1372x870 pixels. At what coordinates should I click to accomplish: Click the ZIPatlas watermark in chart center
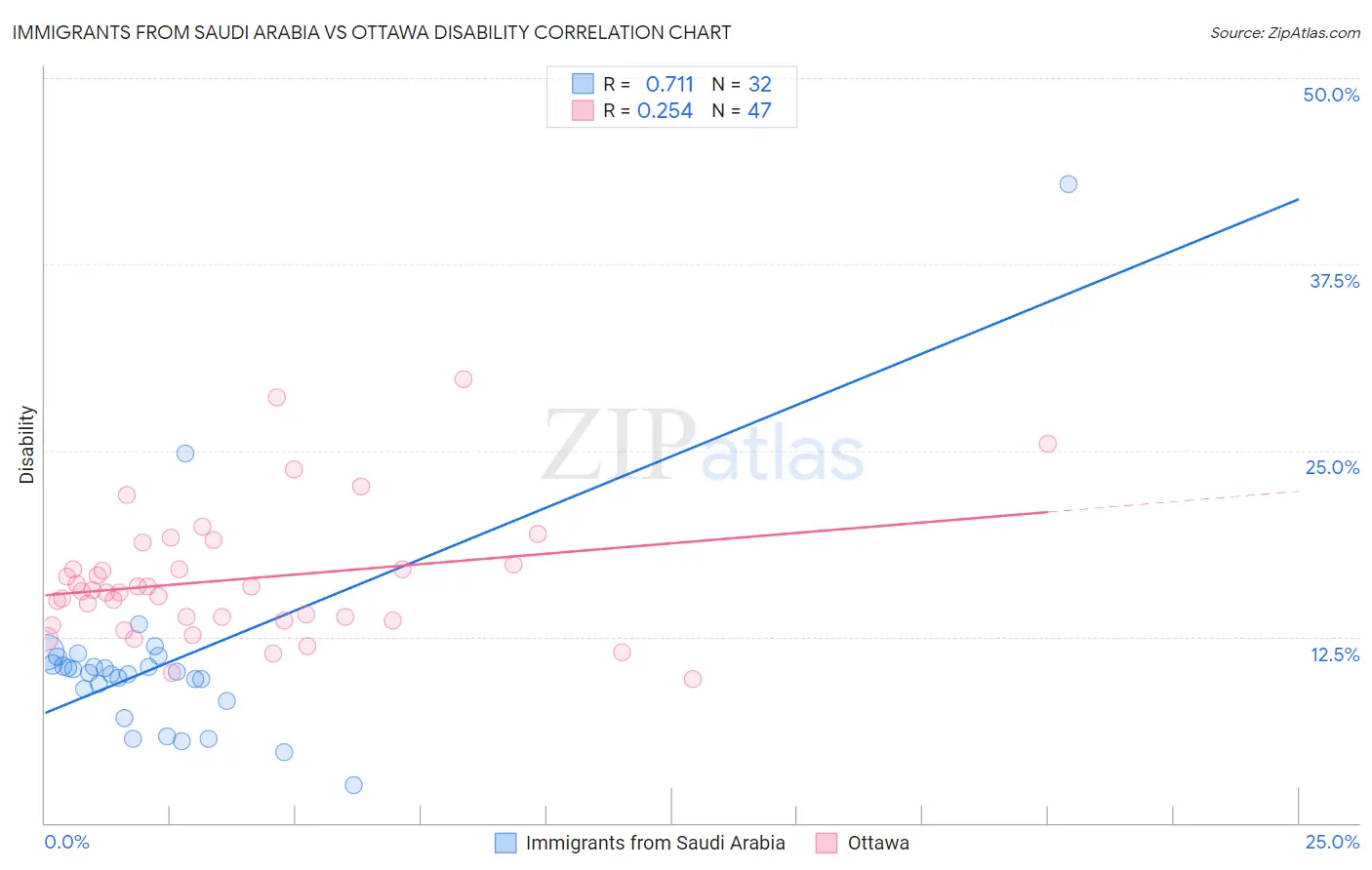703,446
